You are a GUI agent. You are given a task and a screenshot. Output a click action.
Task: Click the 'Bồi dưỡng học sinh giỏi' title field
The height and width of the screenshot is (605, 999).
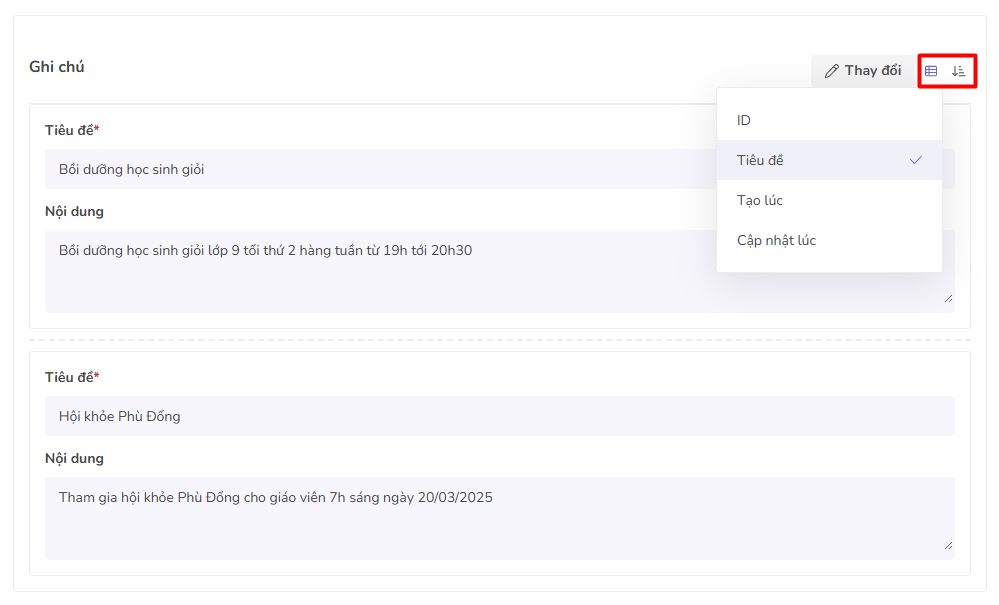click(x=380, y=169)
